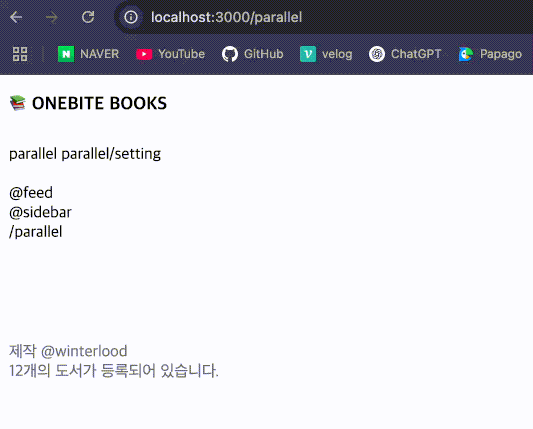Follow the parallel navigation link
Screen dimensions: 533x429
[33, 154]
